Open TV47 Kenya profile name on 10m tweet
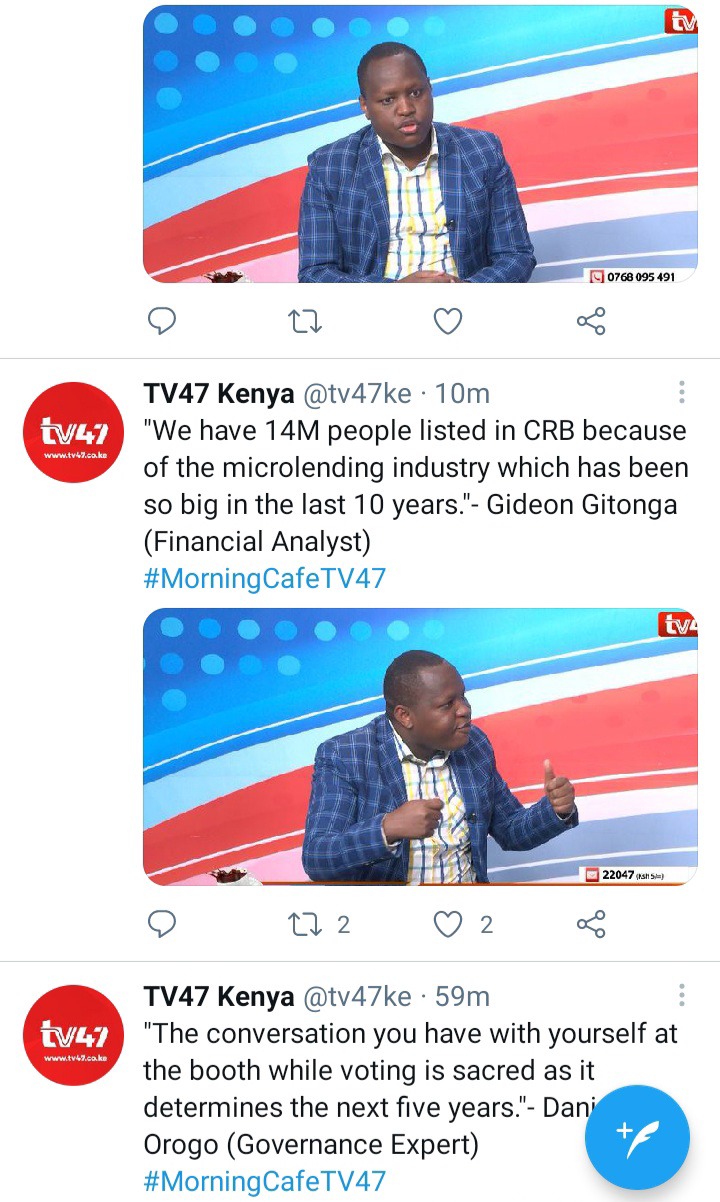Viewport: 720px width, 1202px height. (x=219, y=393)
